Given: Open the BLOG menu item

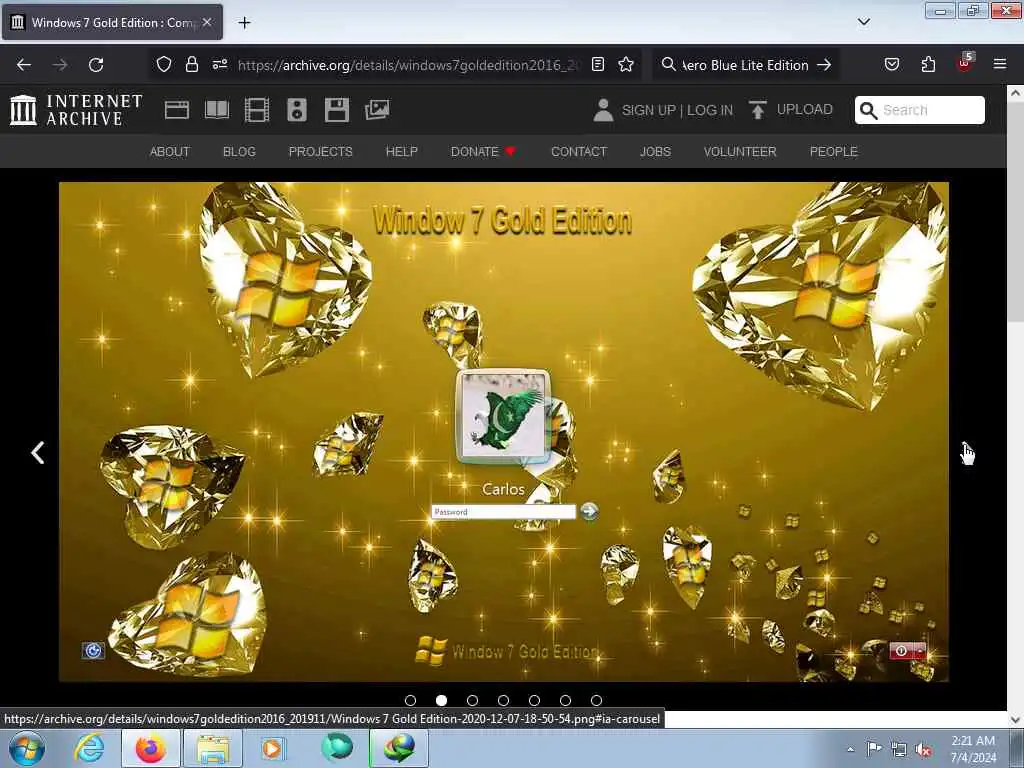Looking at the screenshot, I should point(239,152).
